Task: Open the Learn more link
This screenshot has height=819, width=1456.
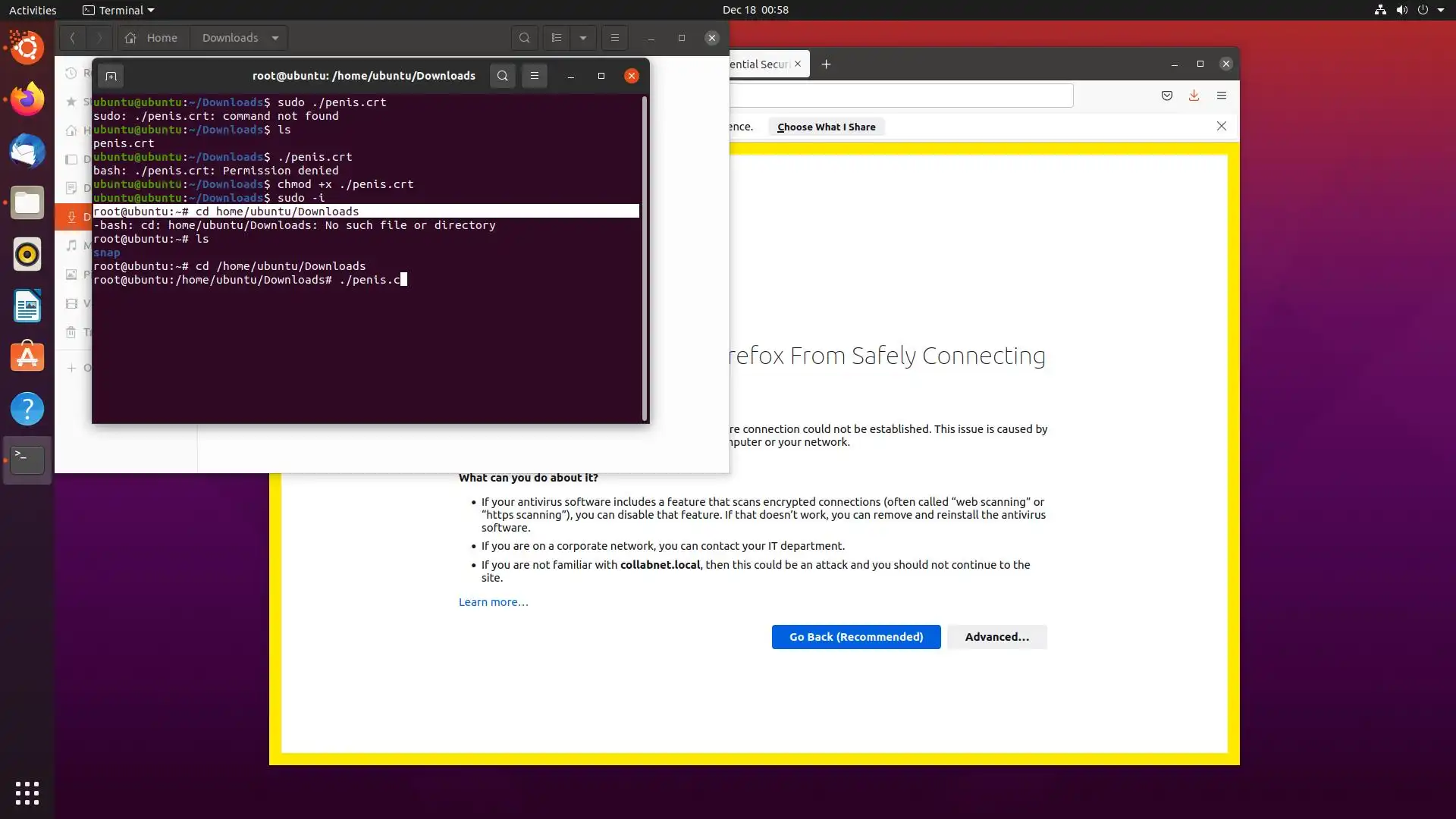Action: pos(493,602)
